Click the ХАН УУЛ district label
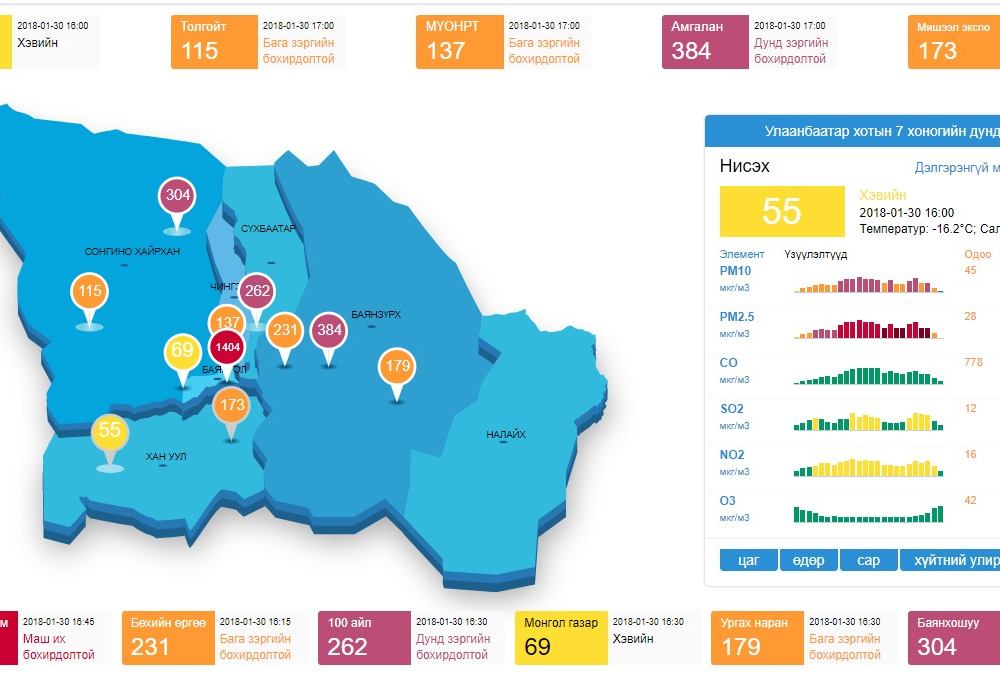This screenshot has width=1000, height=691. (x=166, y=456)
